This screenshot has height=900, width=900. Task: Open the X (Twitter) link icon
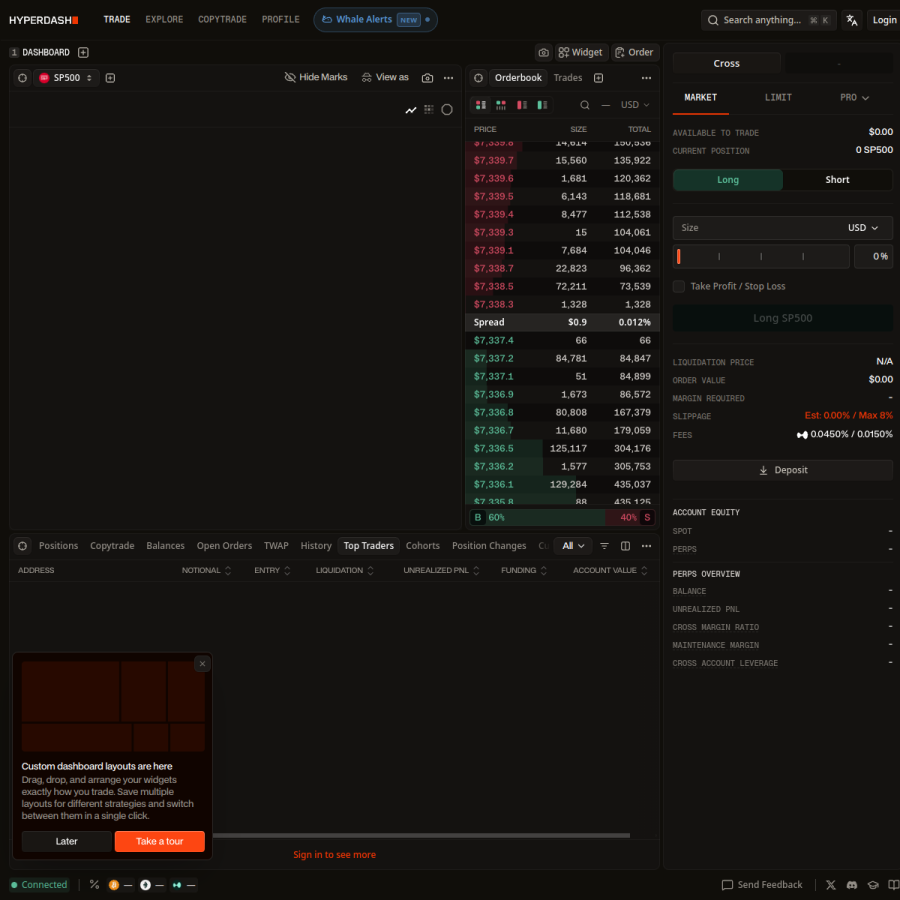(830, 885)
